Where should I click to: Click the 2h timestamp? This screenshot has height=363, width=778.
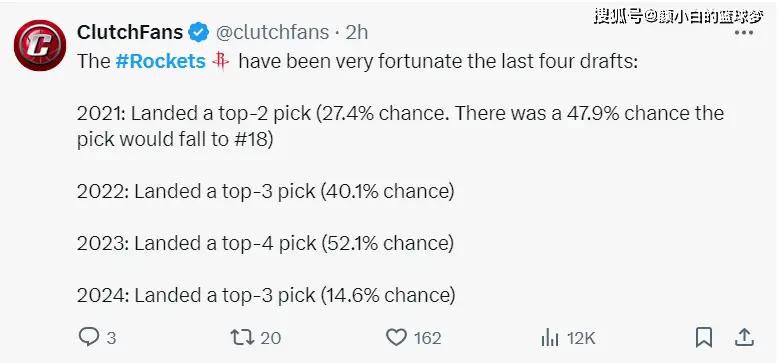coord(357,33)
